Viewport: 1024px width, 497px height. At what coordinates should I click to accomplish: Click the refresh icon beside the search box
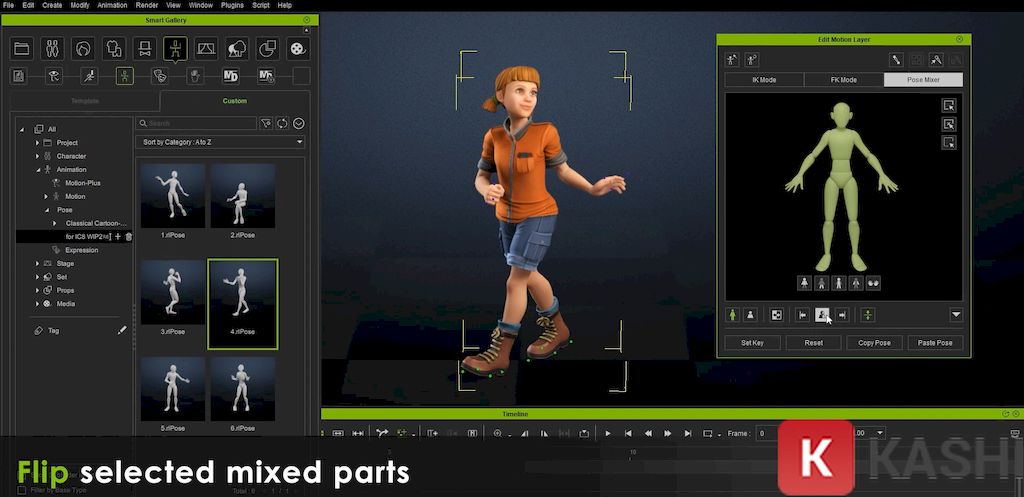(x=282, y=123)
